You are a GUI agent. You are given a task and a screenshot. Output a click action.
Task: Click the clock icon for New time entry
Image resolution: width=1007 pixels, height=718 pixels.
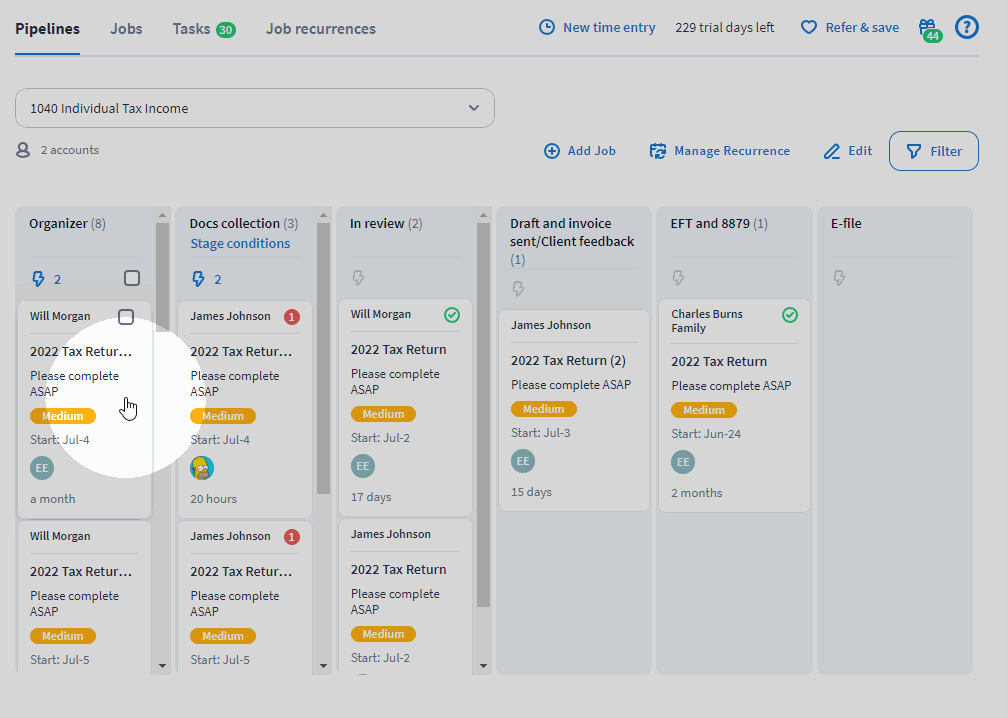pos(546,28)
